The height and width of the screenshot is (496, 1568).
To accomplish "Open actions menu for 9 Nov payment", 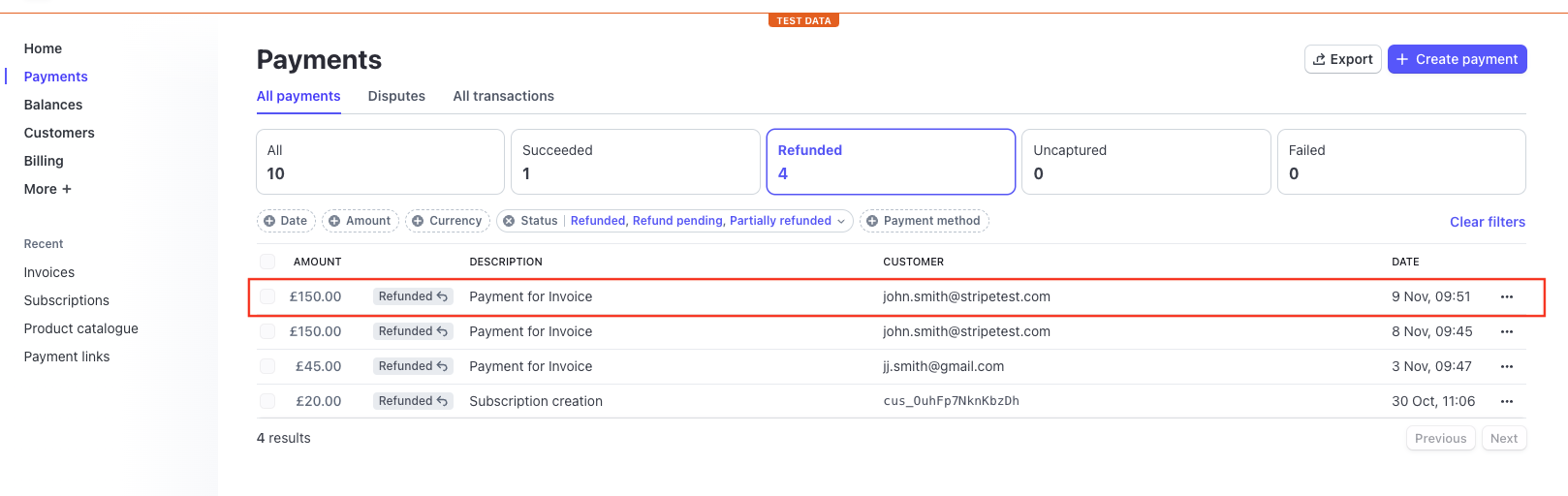I will pyautogui.click(x=1506, y=297).
